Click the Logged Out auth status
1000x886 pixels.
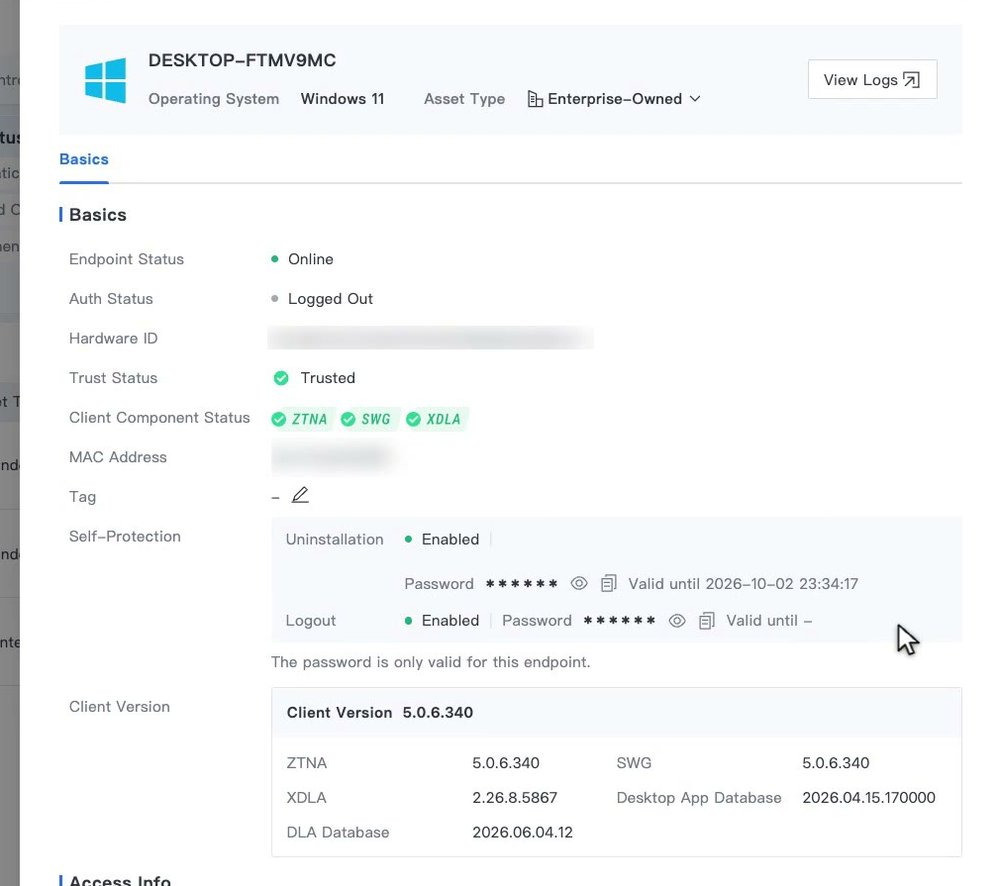pyautogui.click(x=330, y=299)
